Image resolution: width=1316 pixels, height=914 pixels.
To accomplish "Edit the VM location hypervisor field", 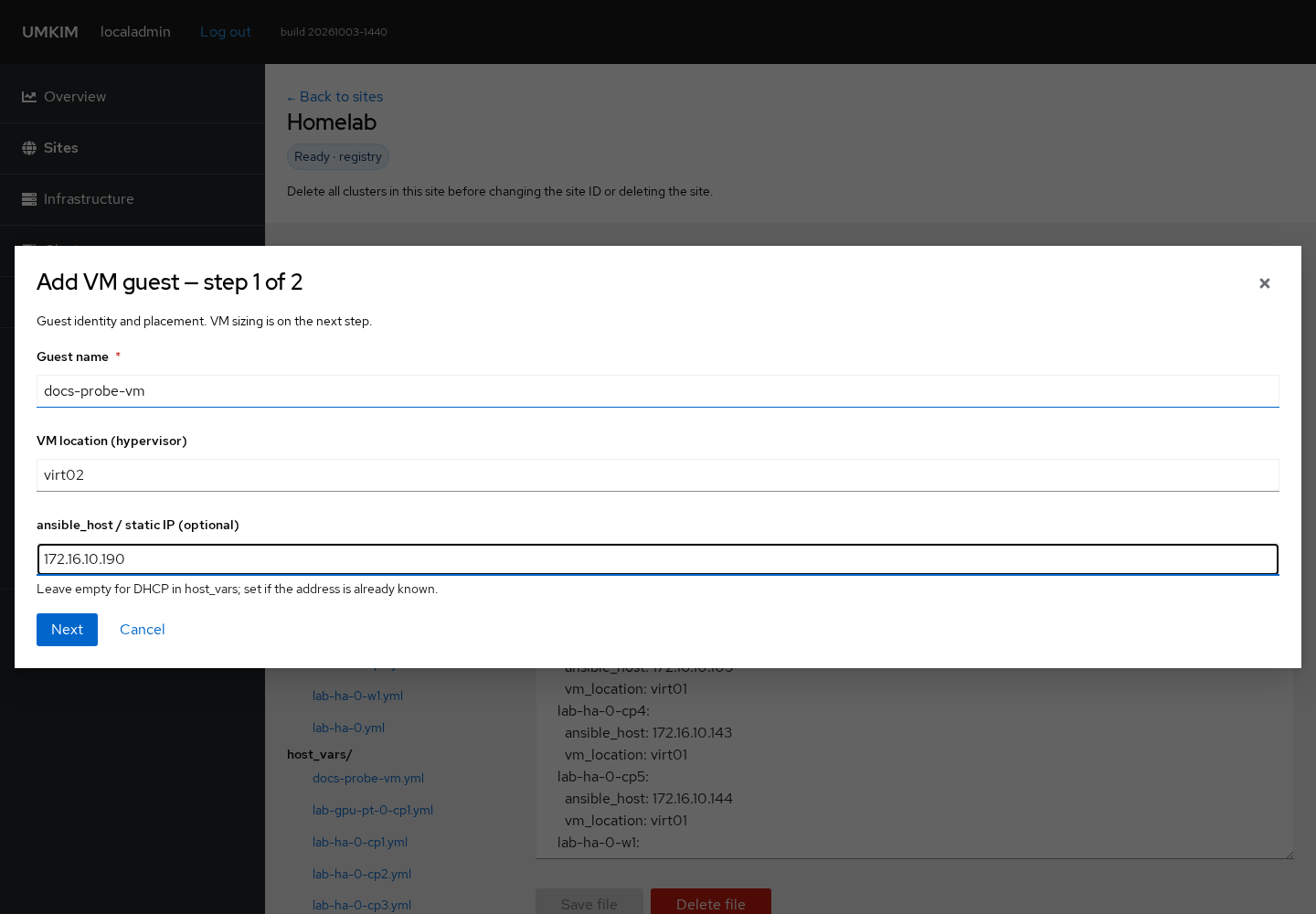I will (x=658, y=475).
